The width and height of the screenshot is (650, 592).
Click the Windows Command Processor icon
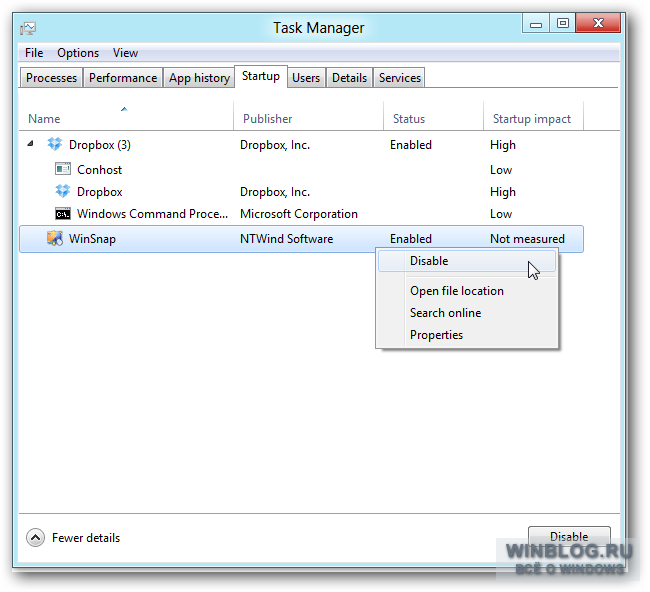point(63,214)
